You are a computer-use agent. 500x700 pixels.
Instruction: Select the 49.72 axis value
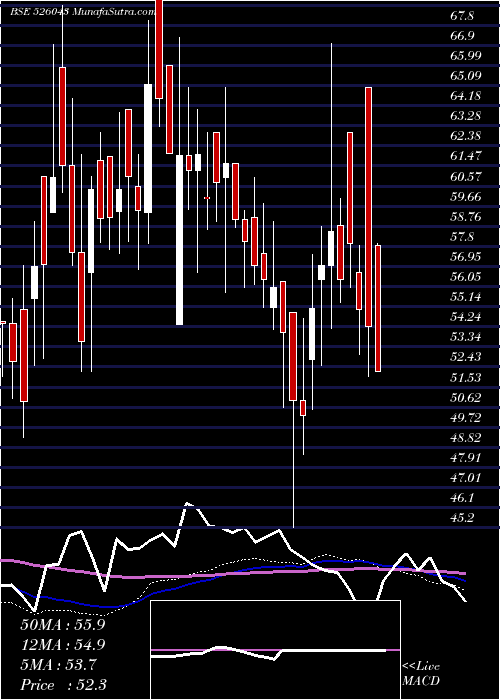pos(466,418)
